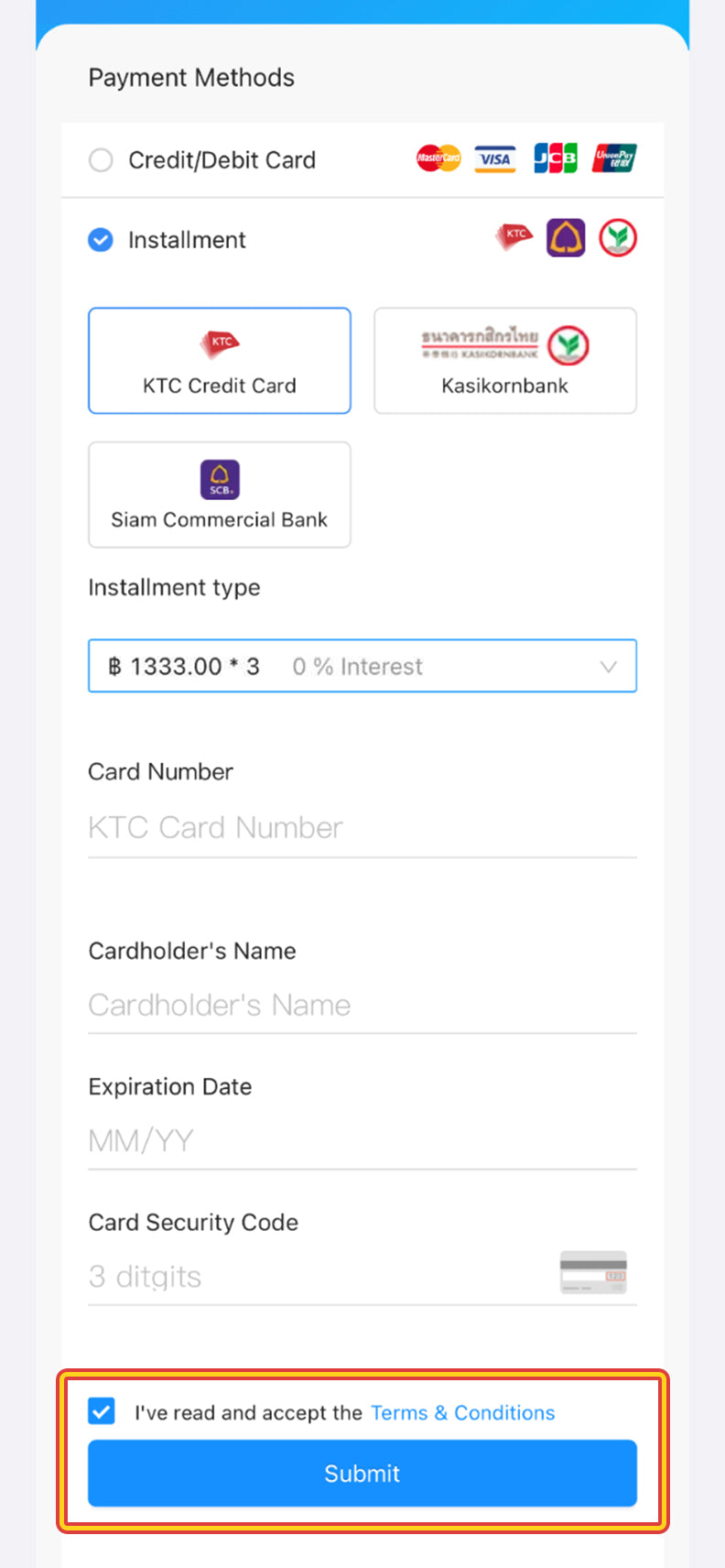
Task: Click the VISA card logo
Action: (495, 158)
